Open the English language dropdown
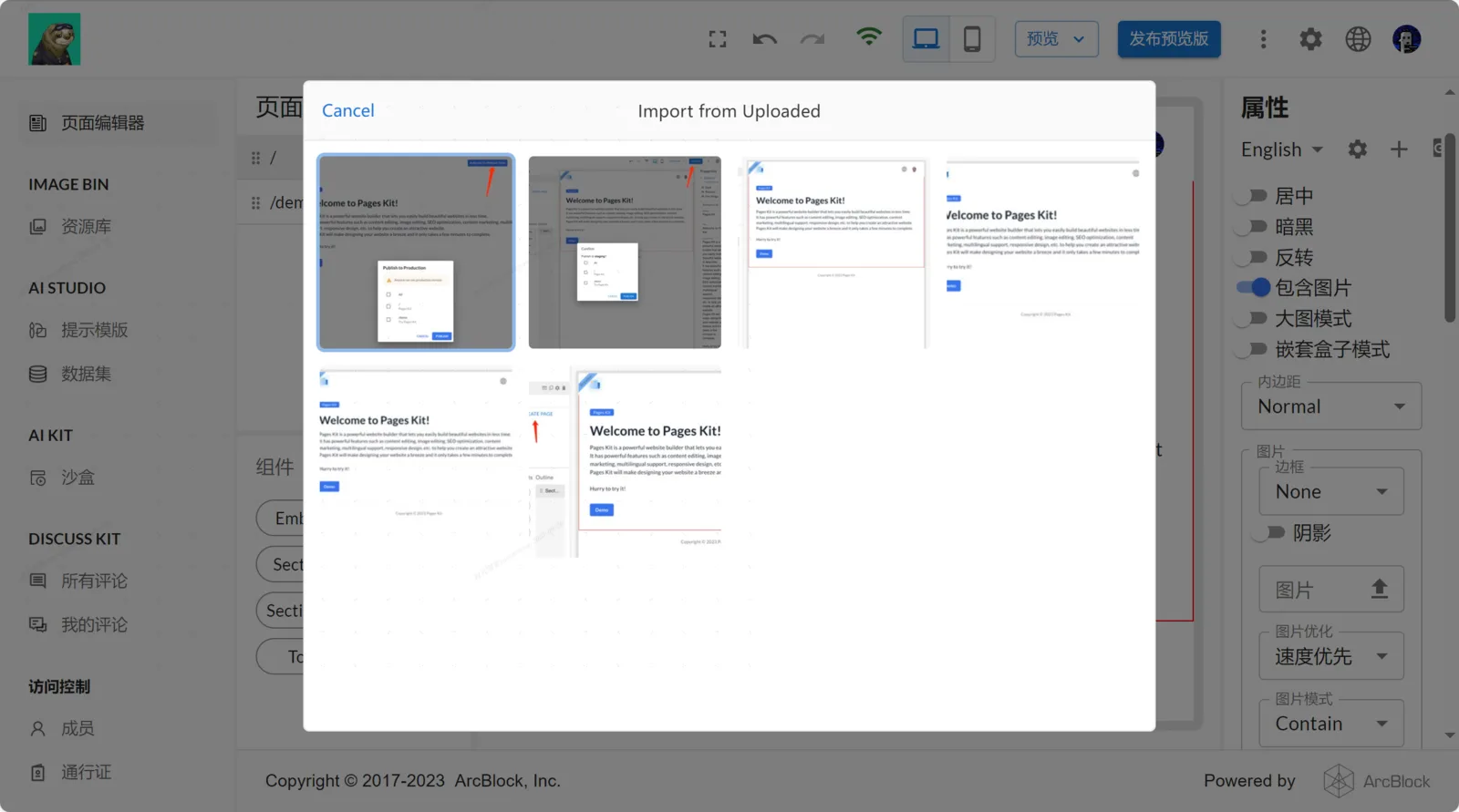1459x812 pixels. [x=1282, y=149]
